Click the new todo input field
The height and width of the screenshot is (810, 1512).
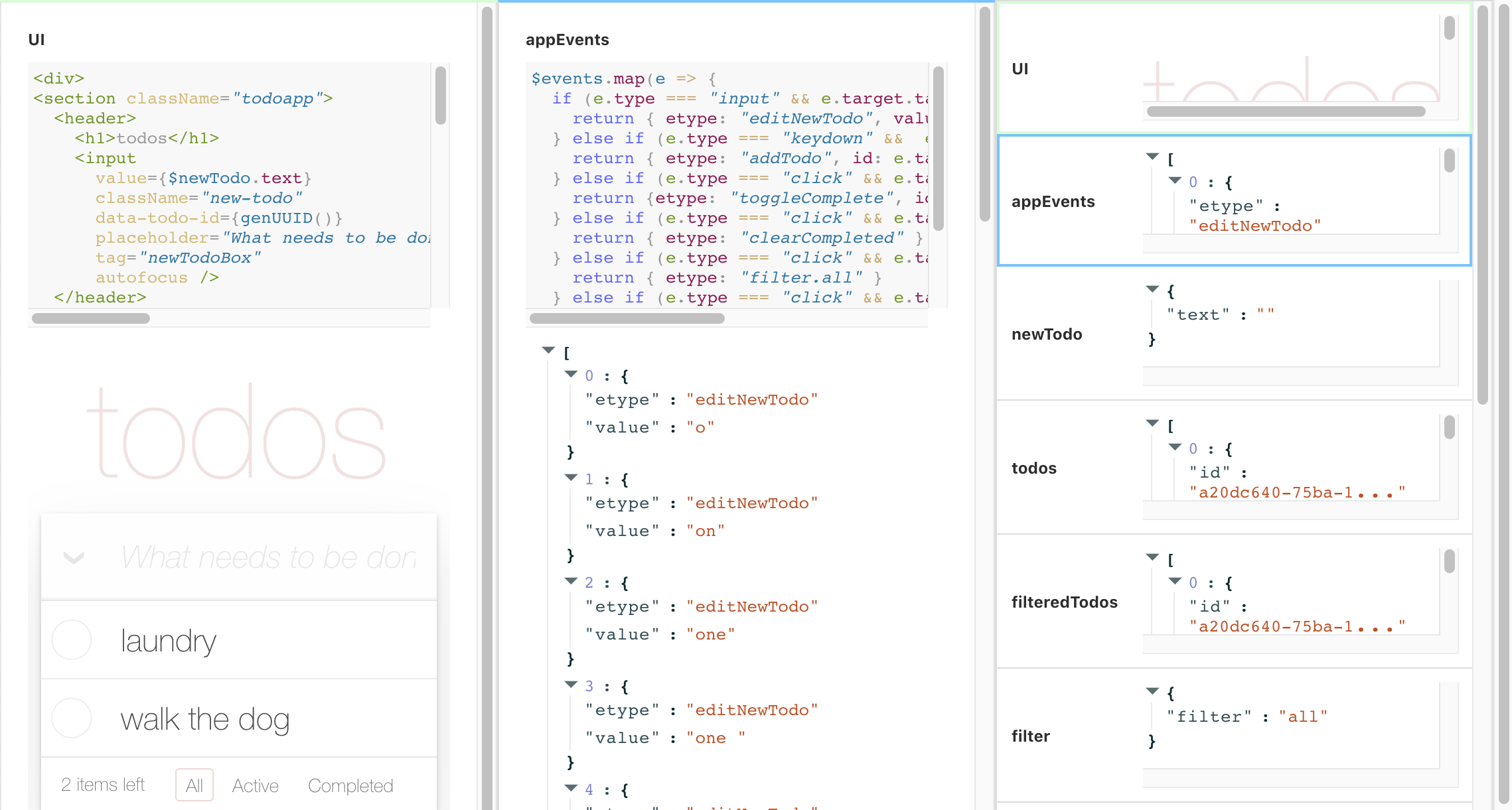(x=269, y=557)
